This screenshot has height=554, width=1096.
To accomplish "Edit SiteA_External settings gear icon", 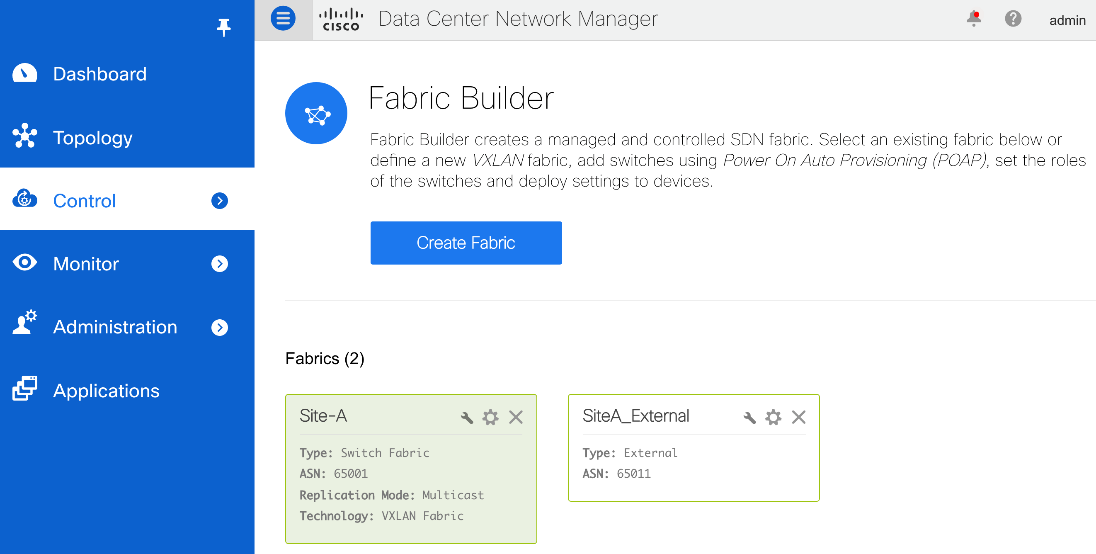I will tap(773, 418).
